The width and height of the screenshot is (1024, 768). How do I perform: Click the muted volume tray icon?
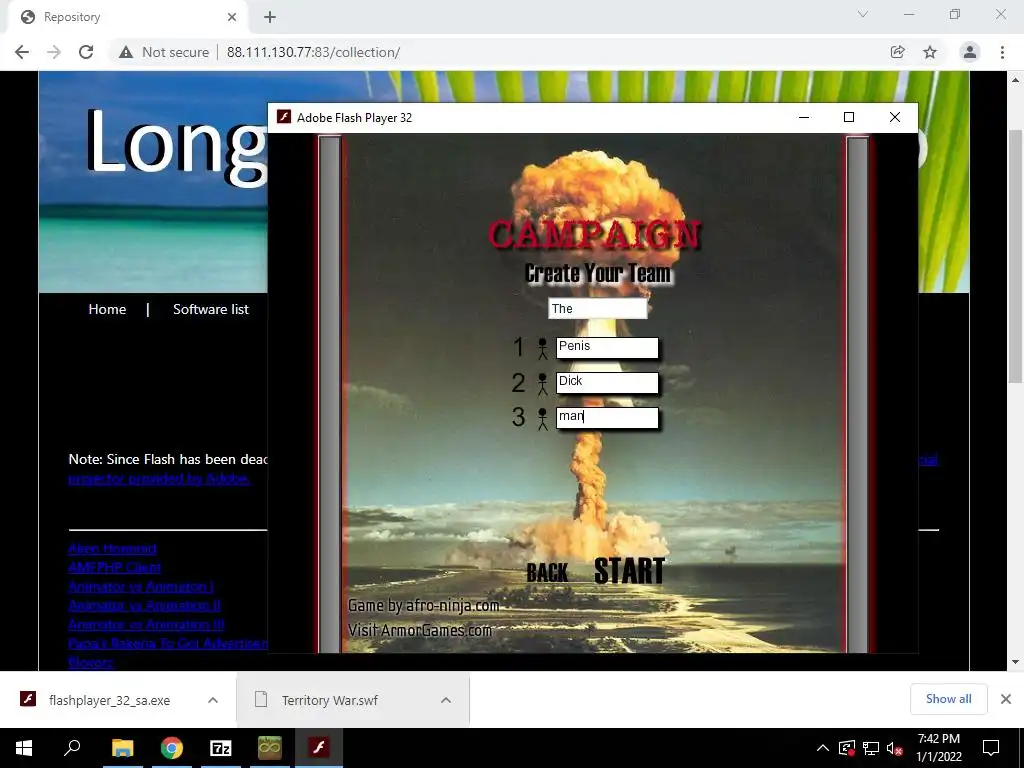tap(895, 748)
